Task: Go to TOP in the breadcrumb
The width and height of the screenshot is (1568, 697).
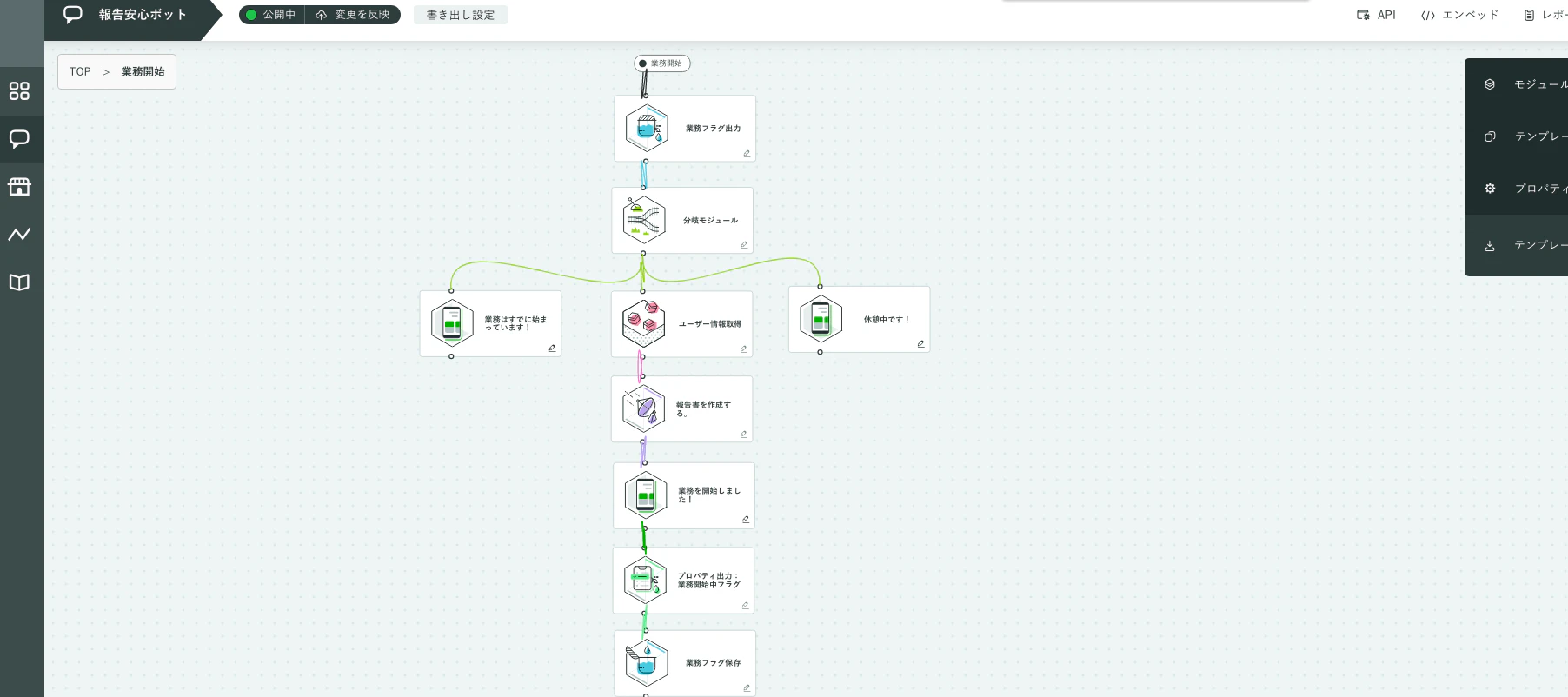Action: (x=80, y=71)
